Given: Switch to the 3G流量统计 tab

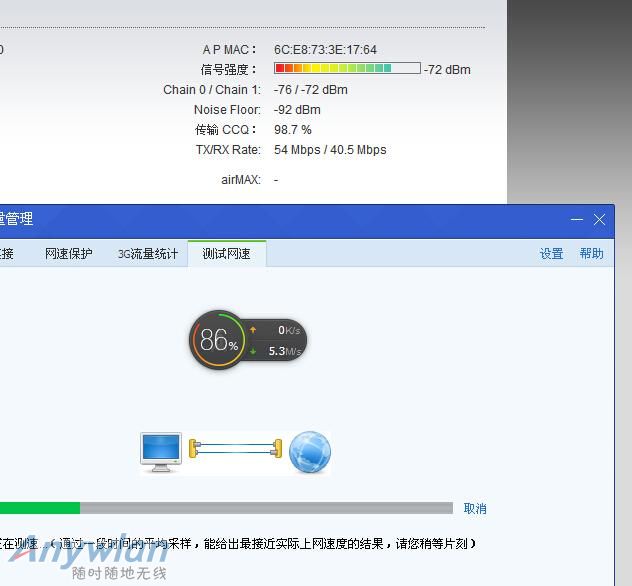Looking at the screenshot, I should tap(148, 254).
